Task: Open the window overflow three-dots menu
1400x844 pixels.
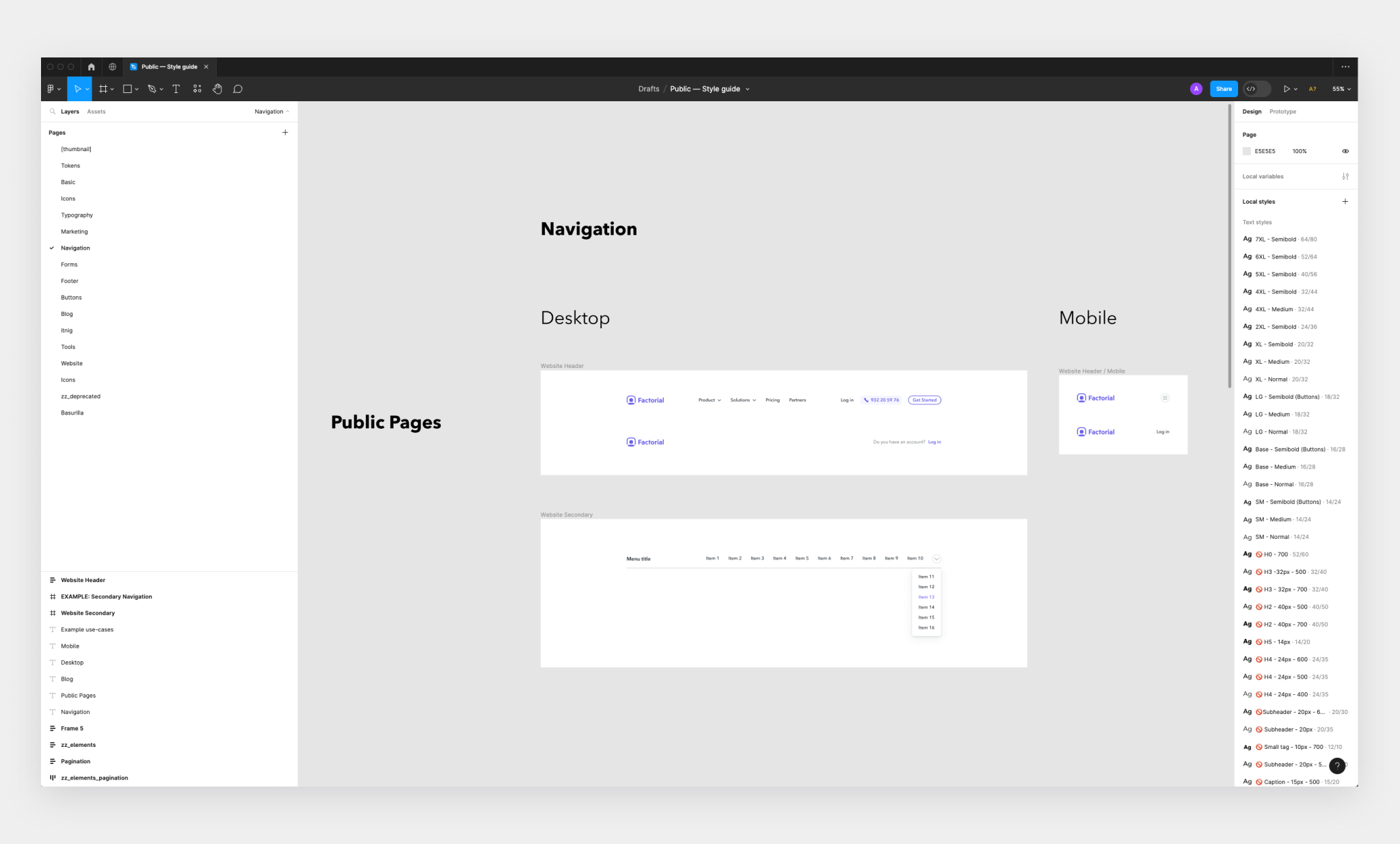Action: point(1345,67)
